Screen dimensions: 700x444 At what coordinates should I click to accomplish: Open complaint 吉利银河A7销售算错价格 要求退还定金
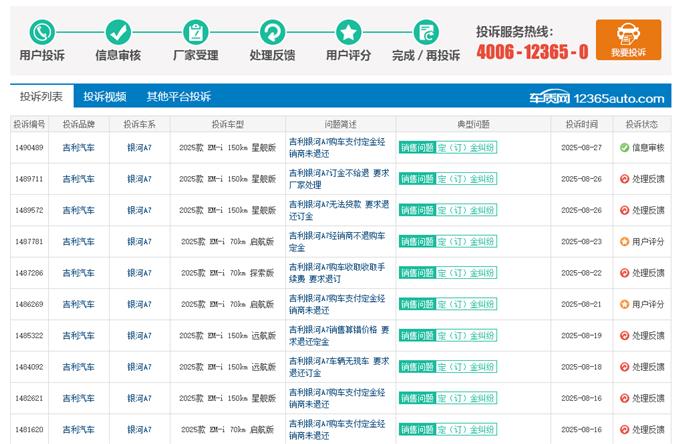[x=336, y=335]
